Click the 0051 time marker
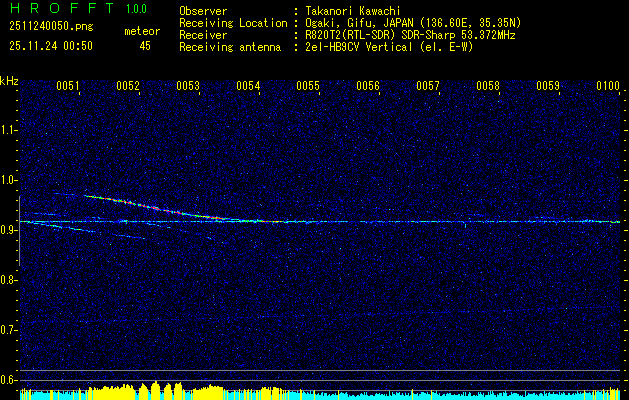Image resolution: width=629 pixels, height=400 pixels. coord(68,87)
